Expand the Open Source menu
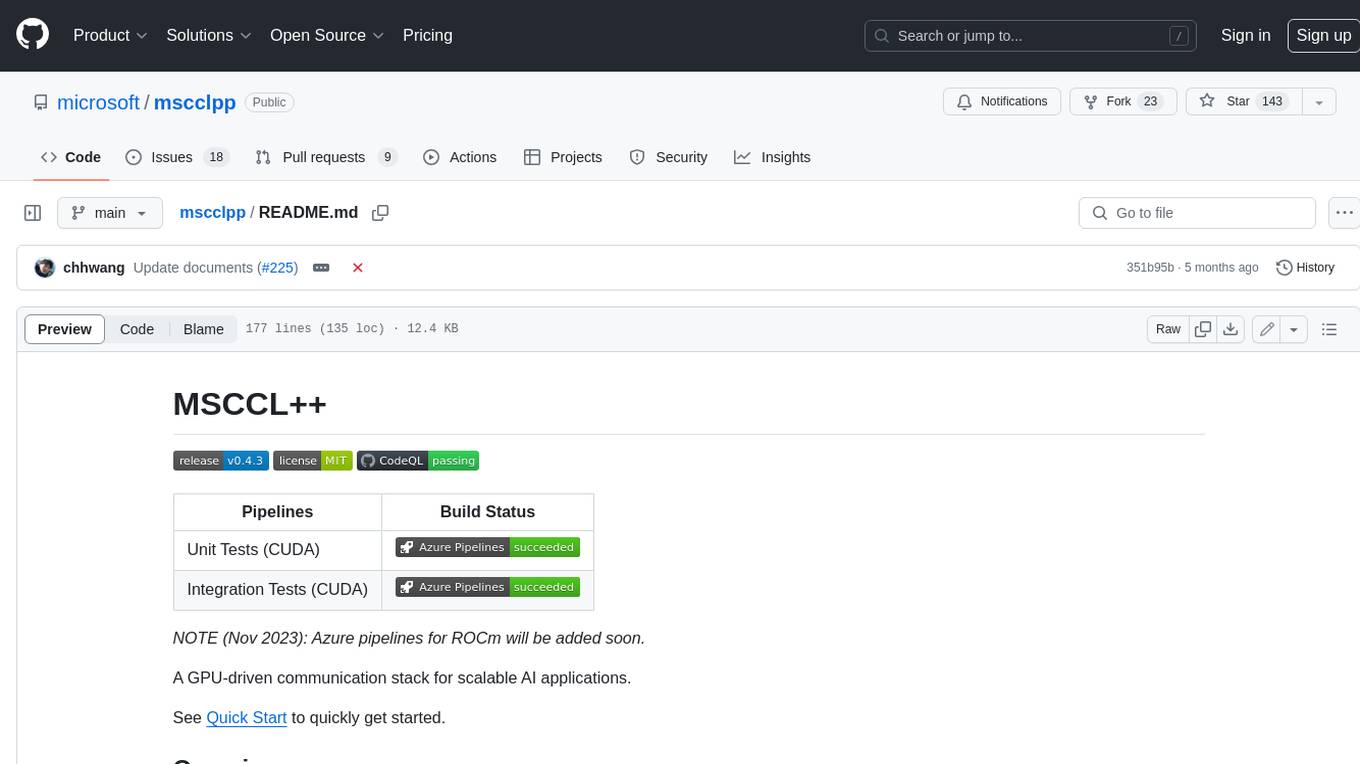This screenshot has width=1360, height=764. 327,35
